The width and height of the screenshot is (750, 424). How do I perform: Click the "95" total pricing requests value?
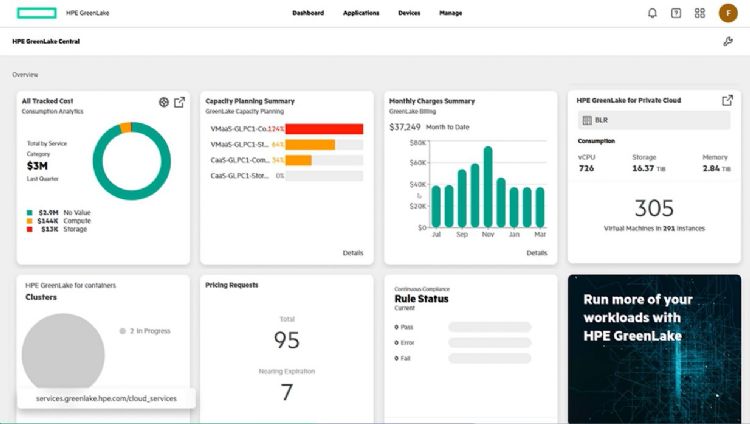point(287,340)
